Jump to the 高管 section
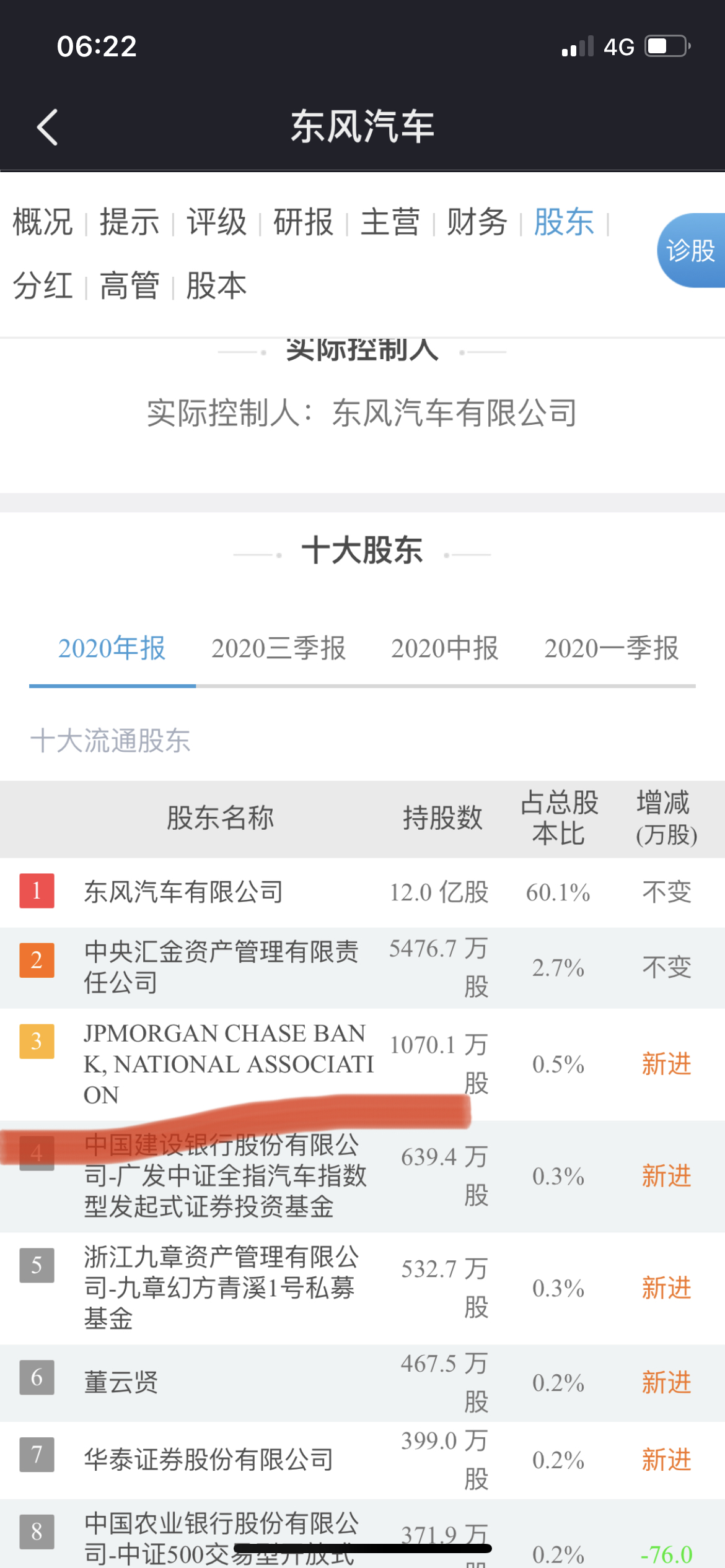Image resolution: width=725 pixels, height=1568 pixels. 130,285
